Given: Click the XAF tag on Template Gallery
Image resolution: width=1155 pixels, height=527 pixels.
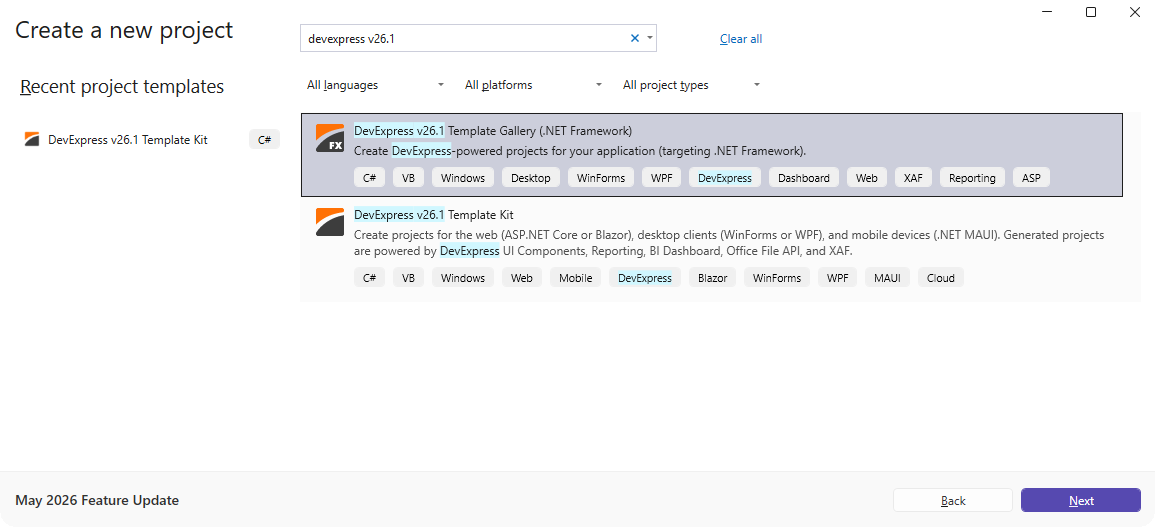Looking at the screenshot, I should click(913, 178).
